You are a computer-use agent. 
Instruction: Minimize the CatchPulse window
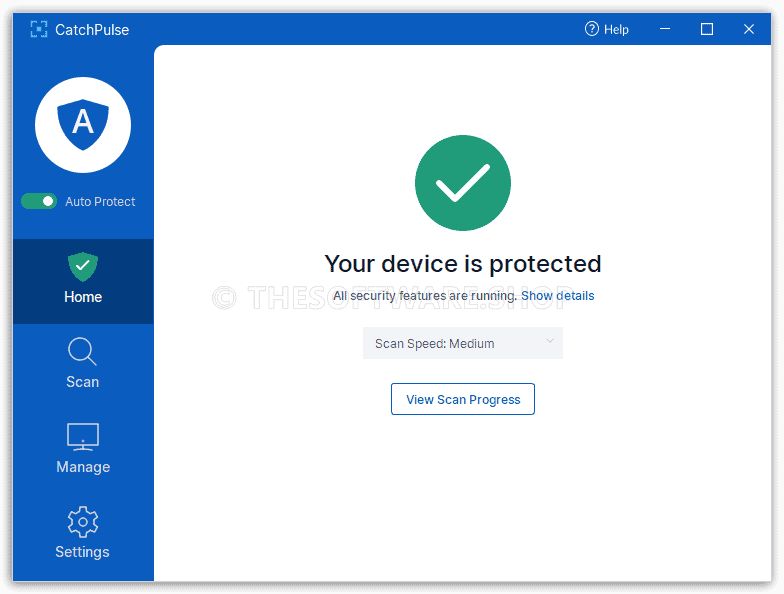click(665, 29)
